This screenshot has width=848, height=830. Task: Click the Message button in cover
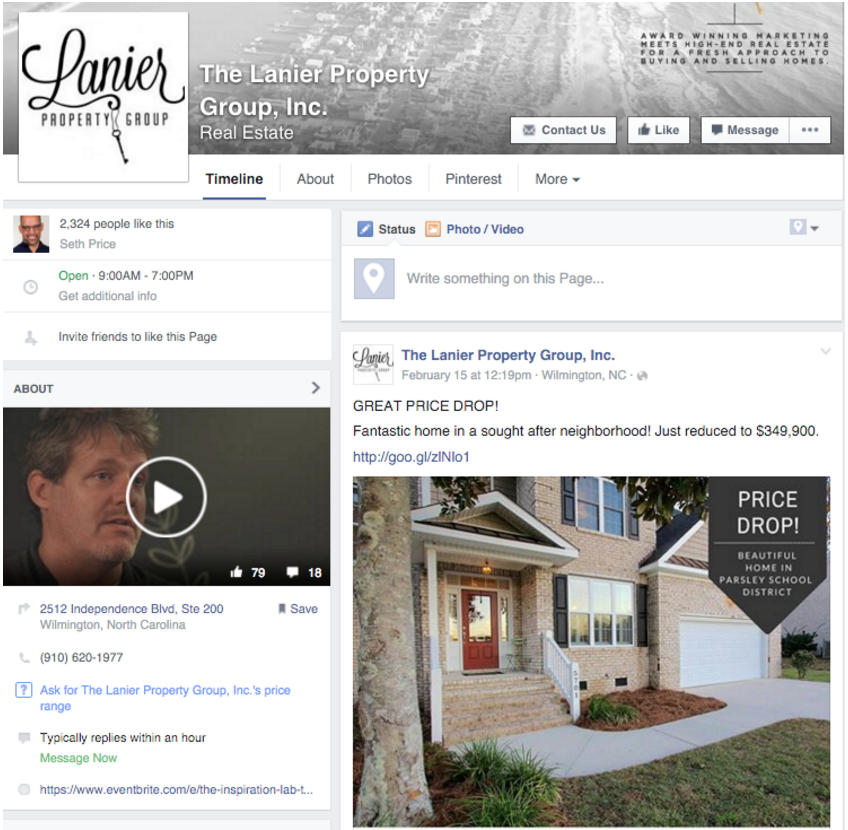745,130
